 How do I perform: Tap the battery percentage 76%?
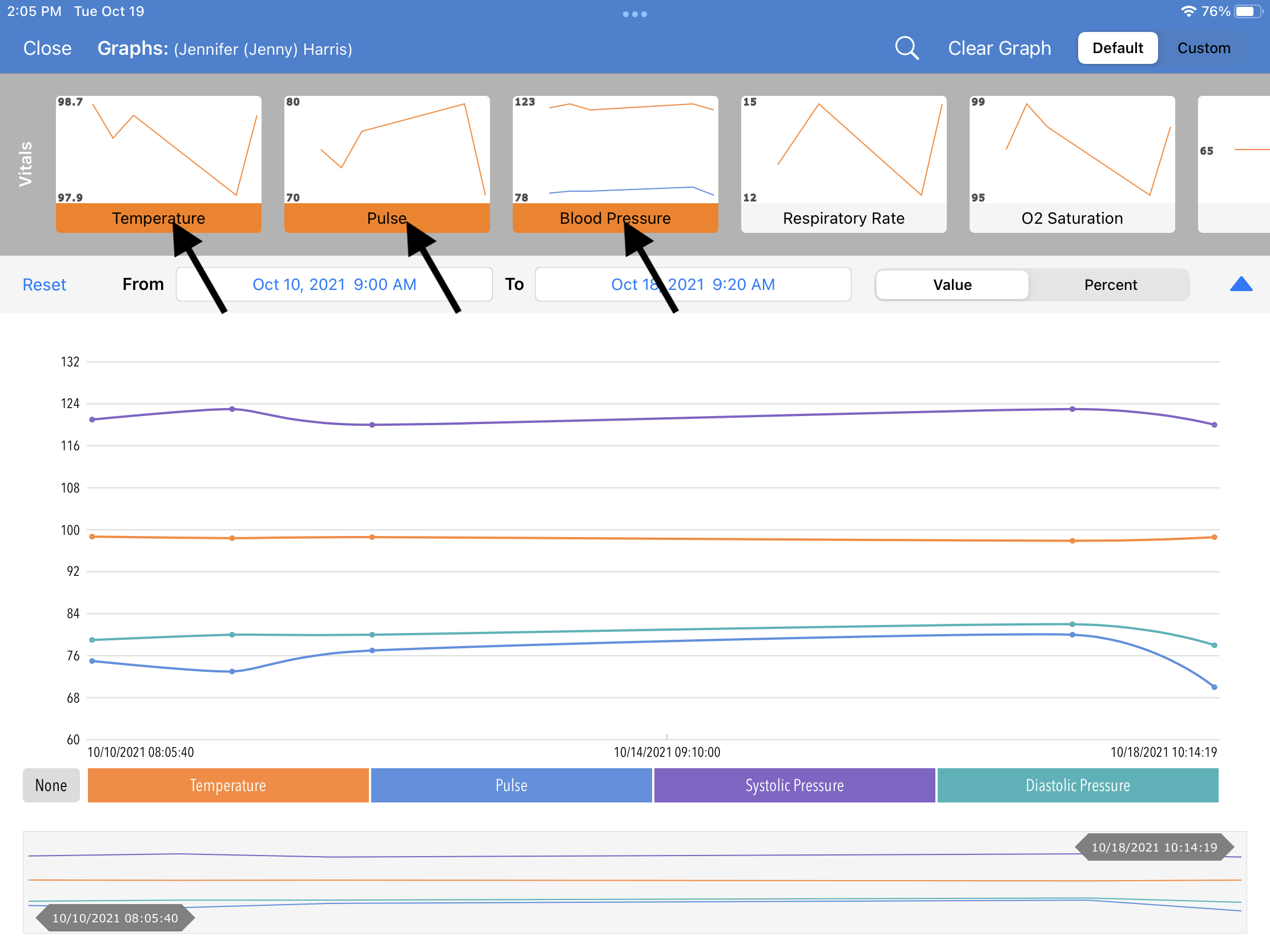1215,11
